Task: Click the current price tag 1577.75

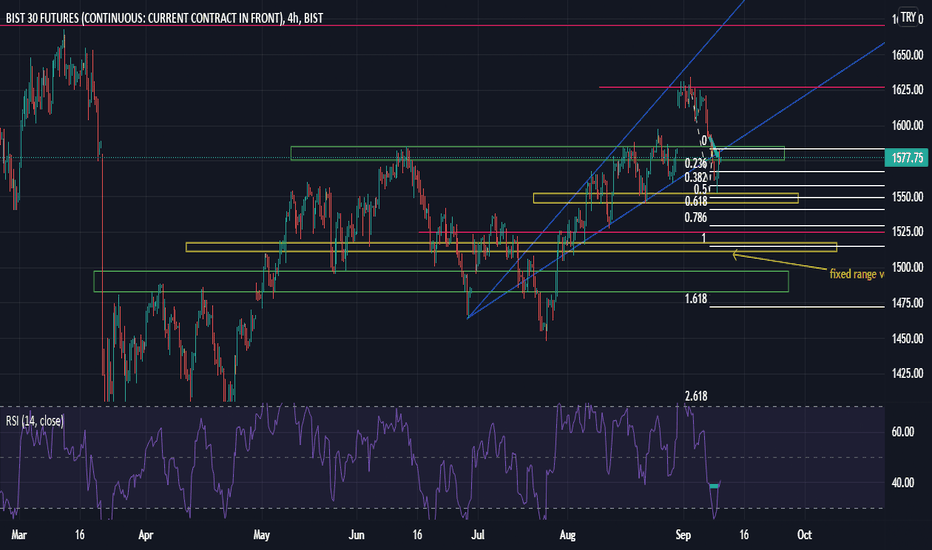Action: click(x=908, y=158)
